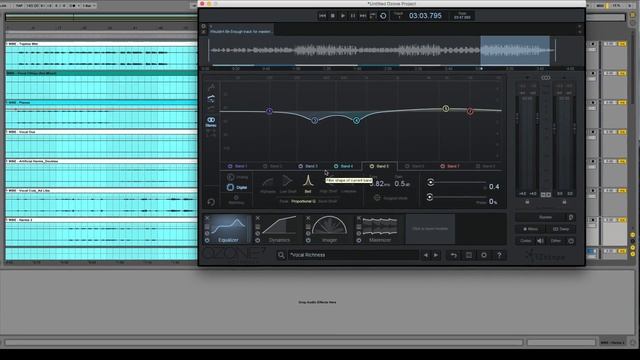This screenshot has height=360, width=640.
Task: Enable Surgical Mode
Action: point(391,198)
